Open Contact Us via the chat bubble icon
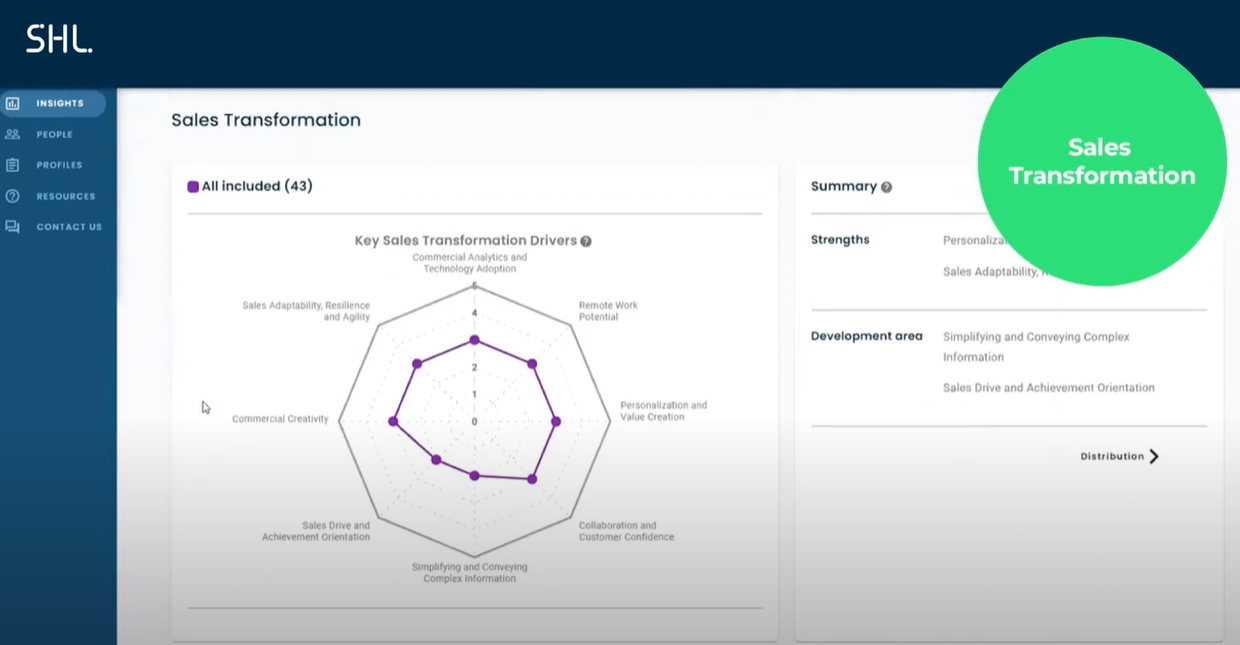This screenshot has width=1240, height=645. (14, 227)
